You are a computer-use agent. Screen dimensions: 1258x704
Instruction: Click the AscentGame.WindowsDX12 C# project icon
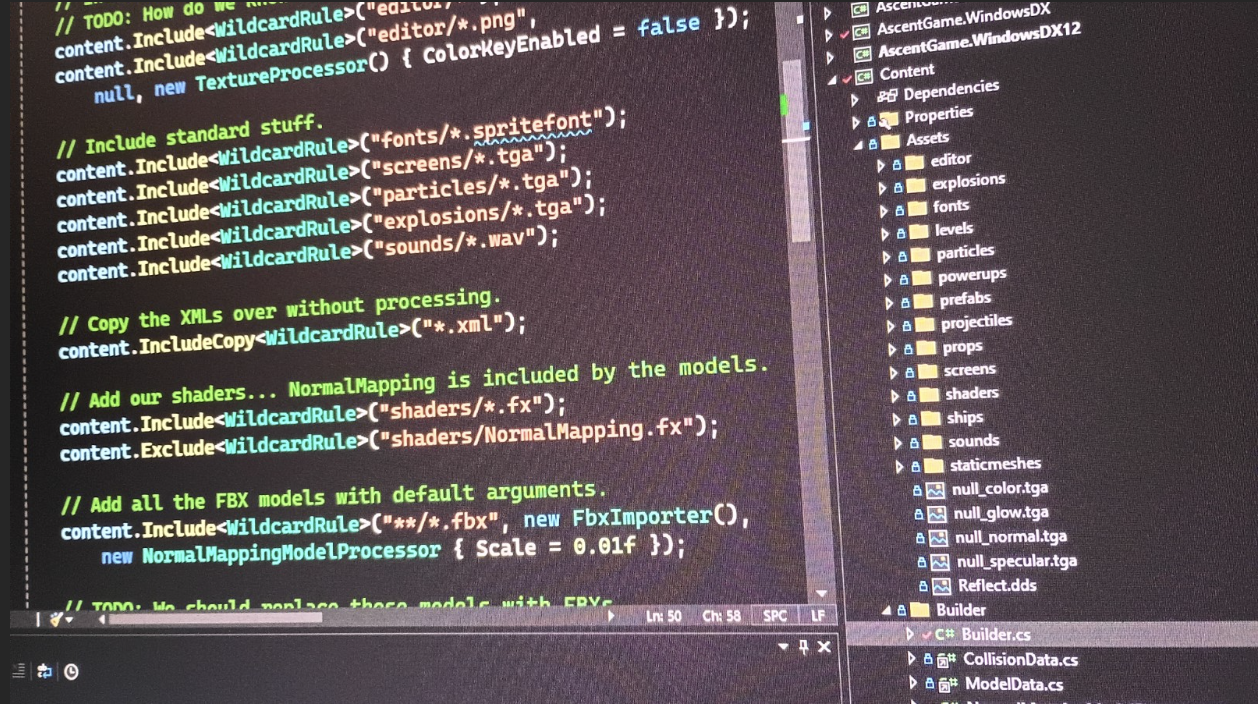point(862,53)
